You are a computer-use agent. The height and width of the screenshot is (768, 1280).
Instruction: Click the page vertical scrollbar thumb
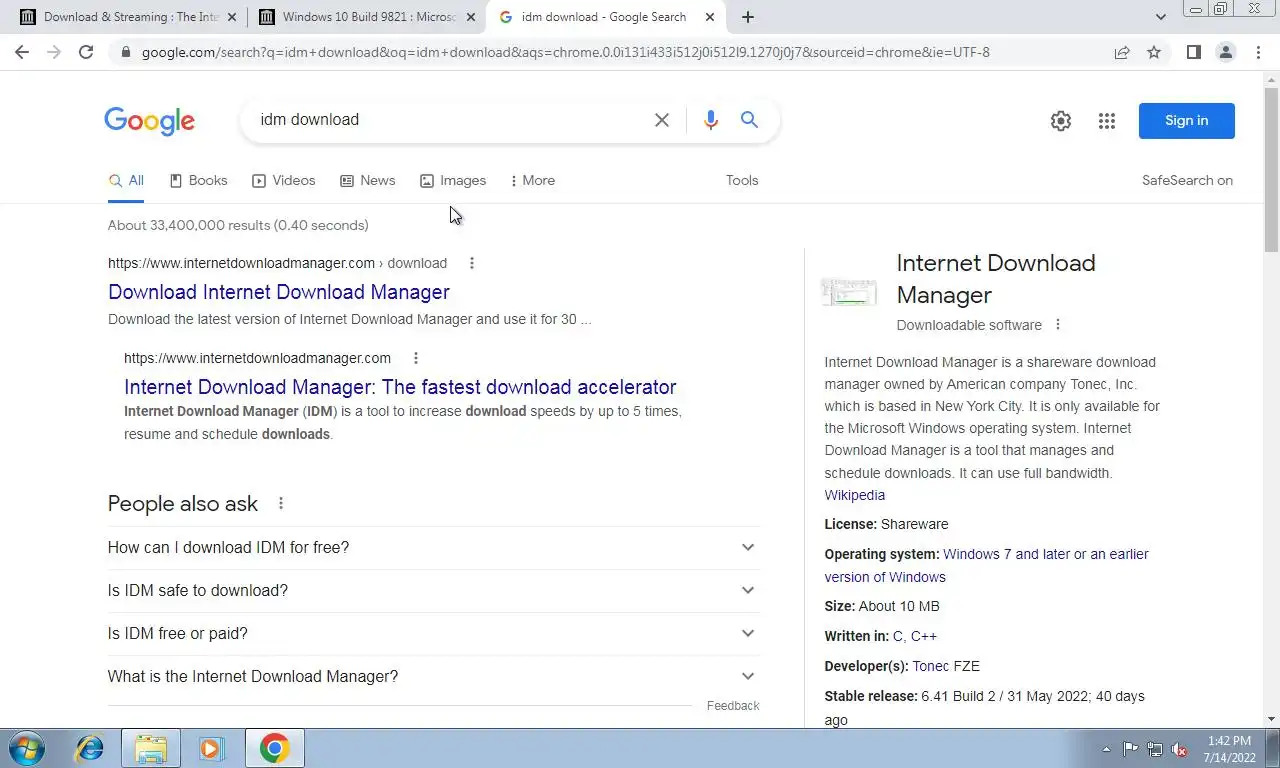coord(1272,170)
